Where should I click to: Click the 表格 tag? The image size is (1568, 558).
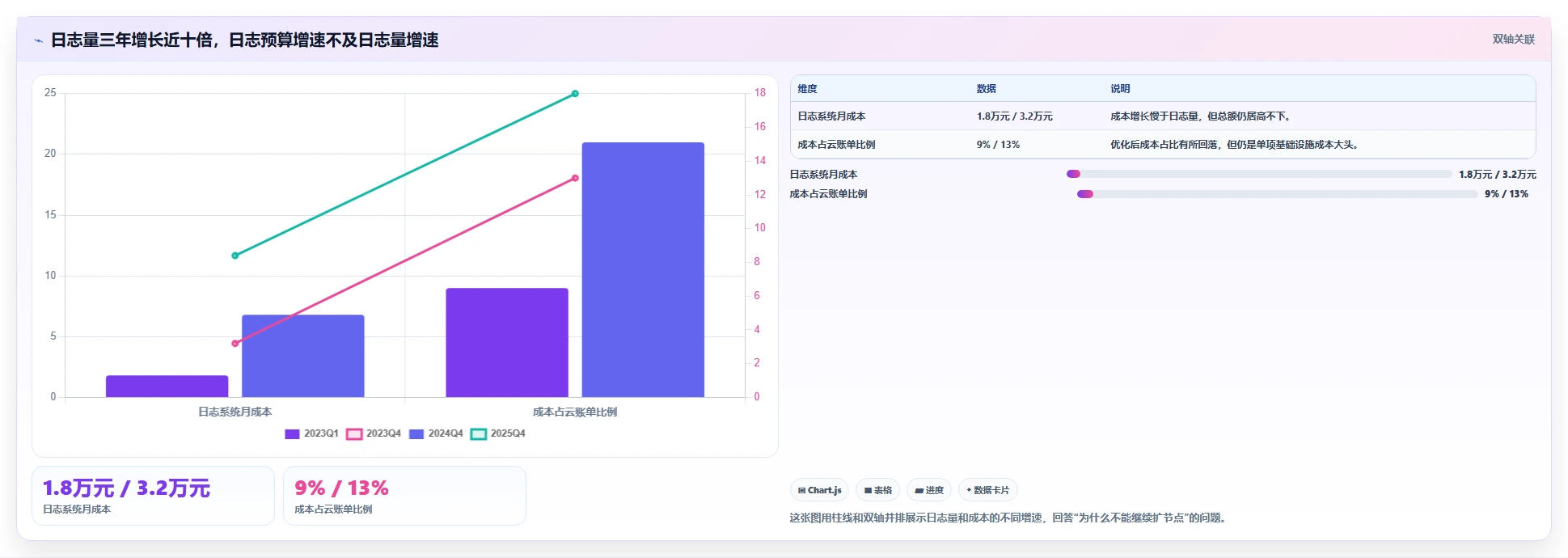tap(877, 490)
